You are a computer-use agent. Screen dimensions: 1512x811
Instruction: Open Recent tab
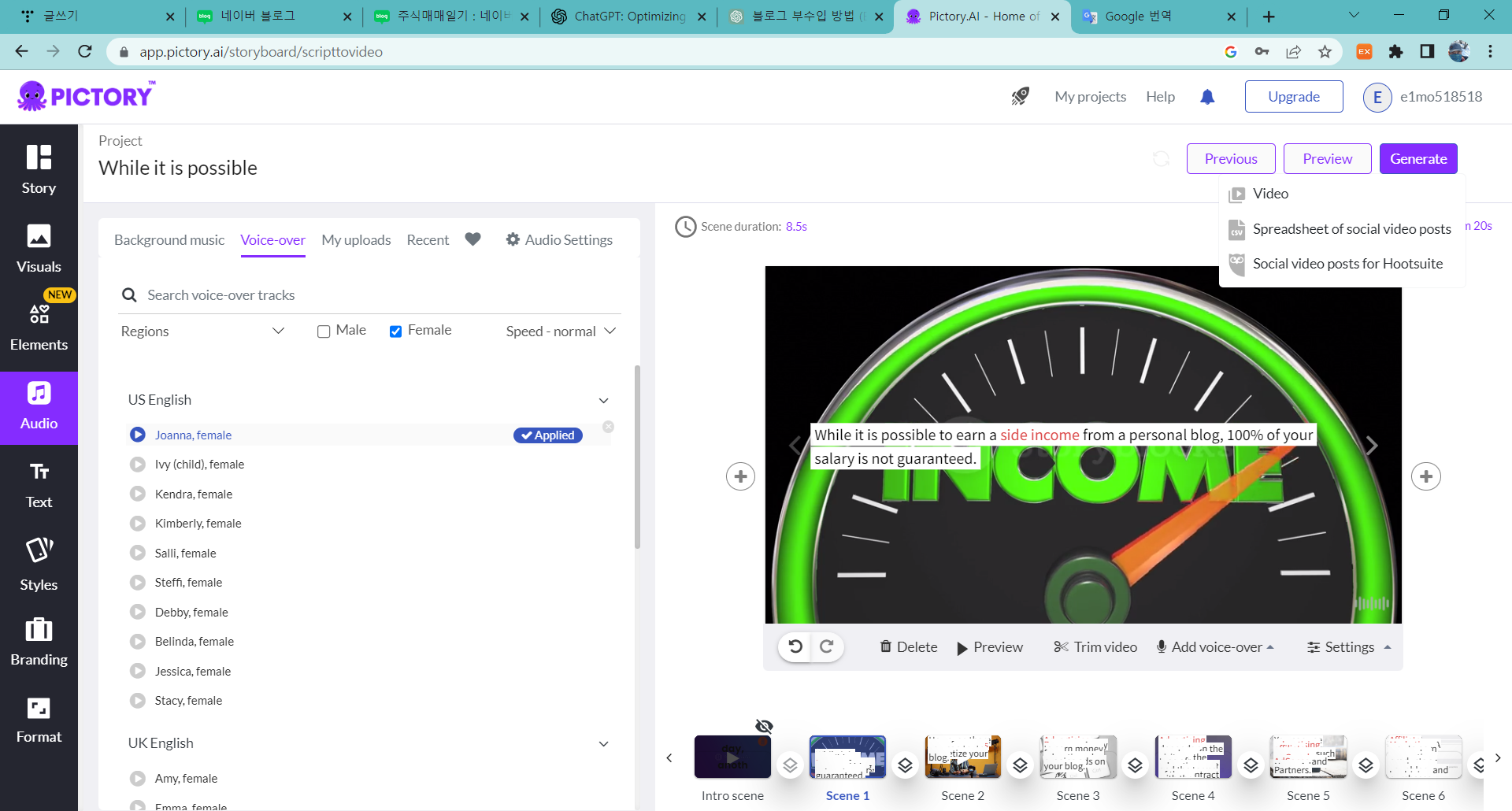pyautogui.click(x=428, y=239)
